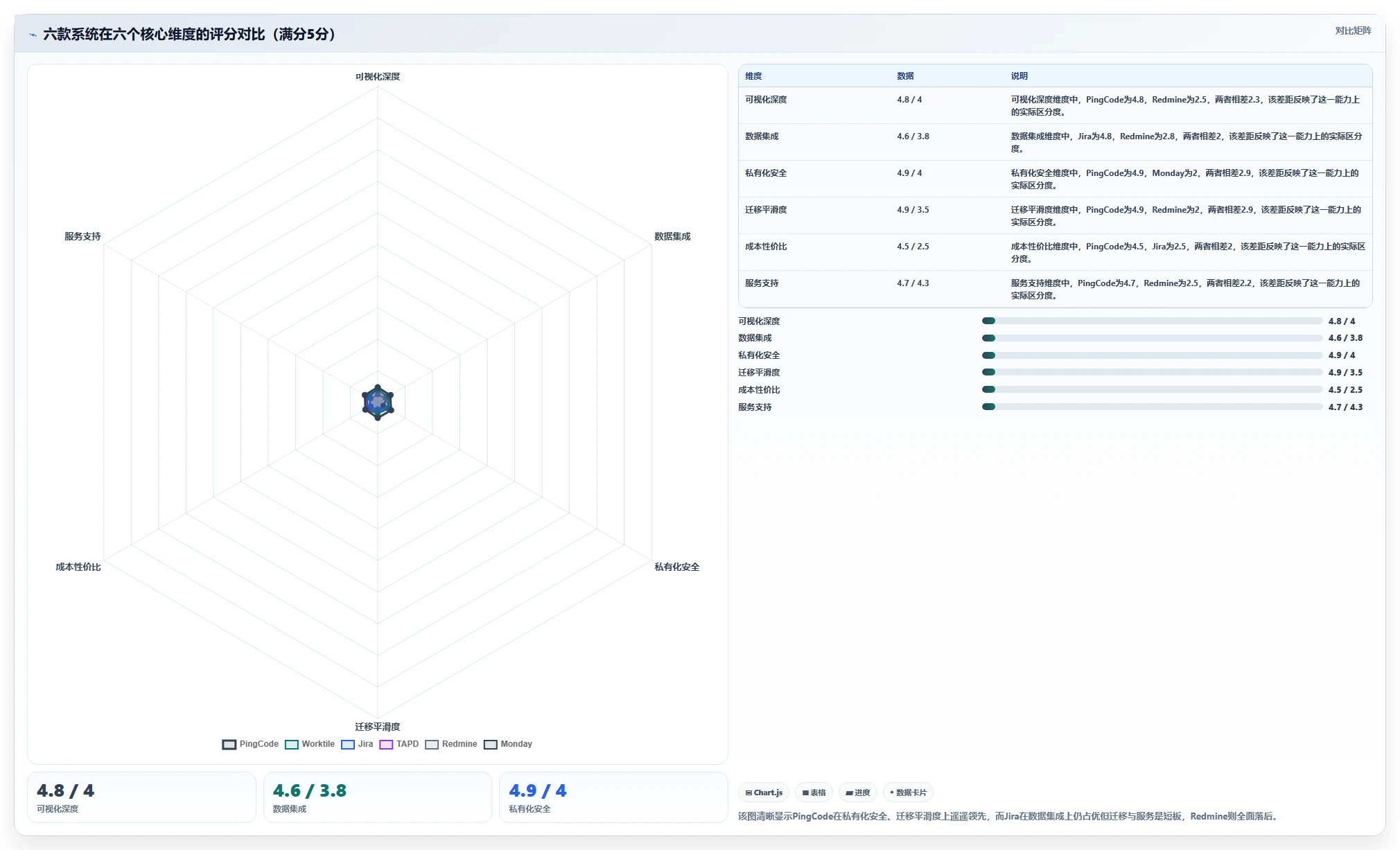
Task: Click the 说明 column header in the table
Action: tap(1019, 76)
